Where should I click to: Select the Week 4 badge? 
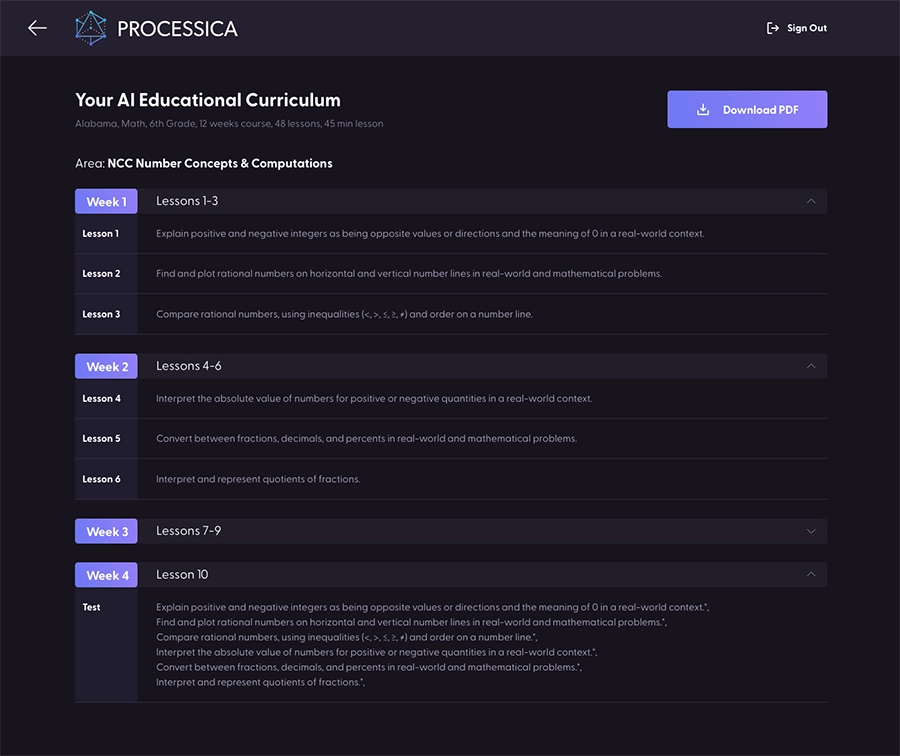[106, 575]
